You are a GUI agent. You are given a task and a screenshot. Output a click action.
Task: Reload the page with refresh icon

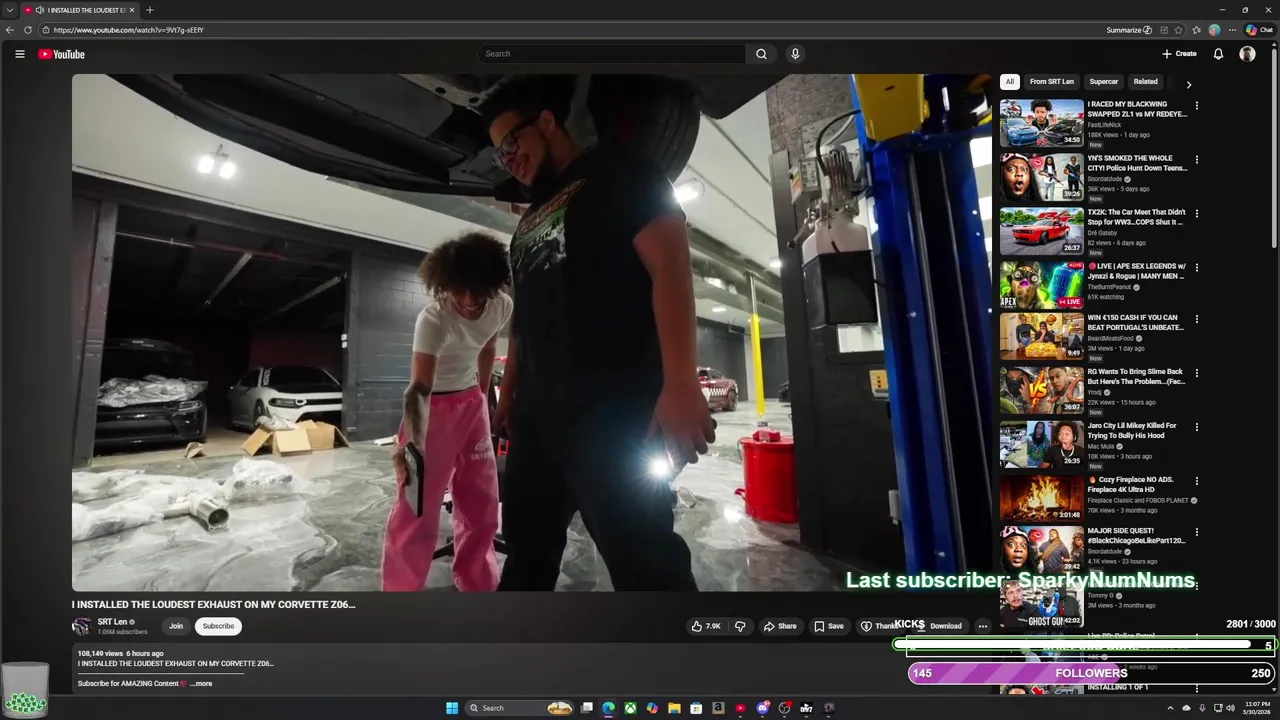pyautogui.click(x=28, y=30)
